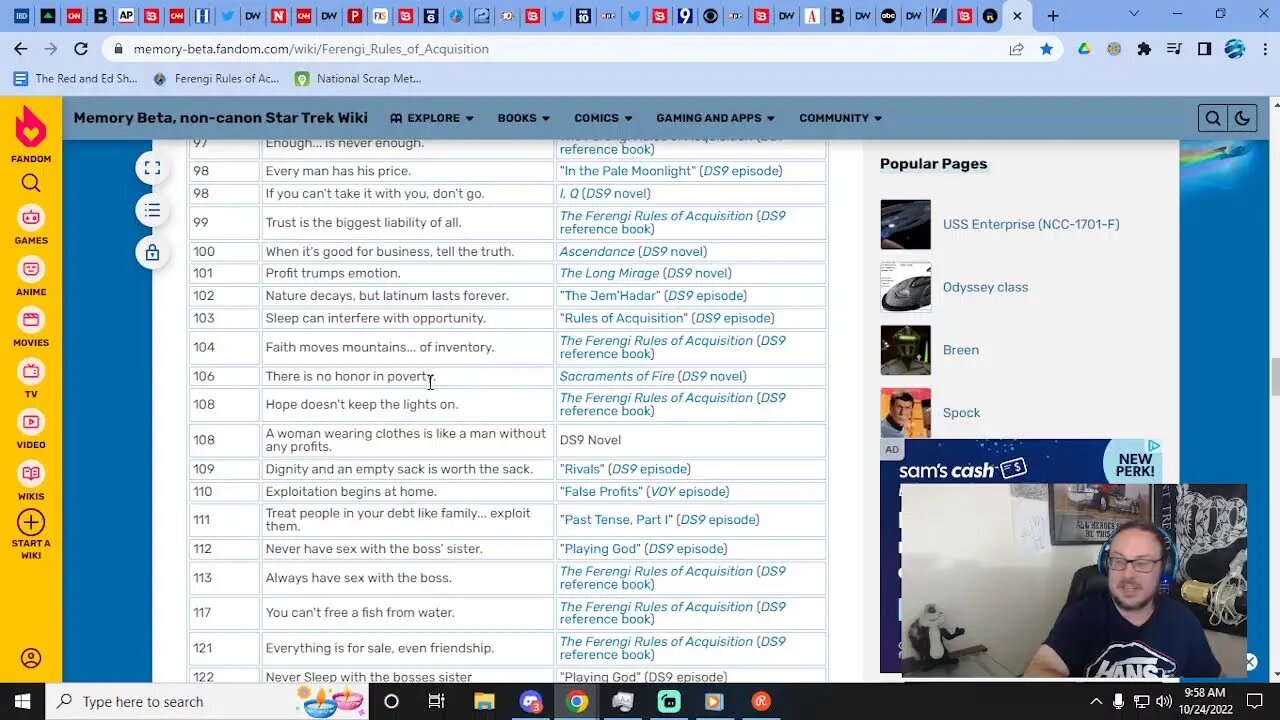
Task: Open the Wikis section icon
Action: (x=31, y=474)
